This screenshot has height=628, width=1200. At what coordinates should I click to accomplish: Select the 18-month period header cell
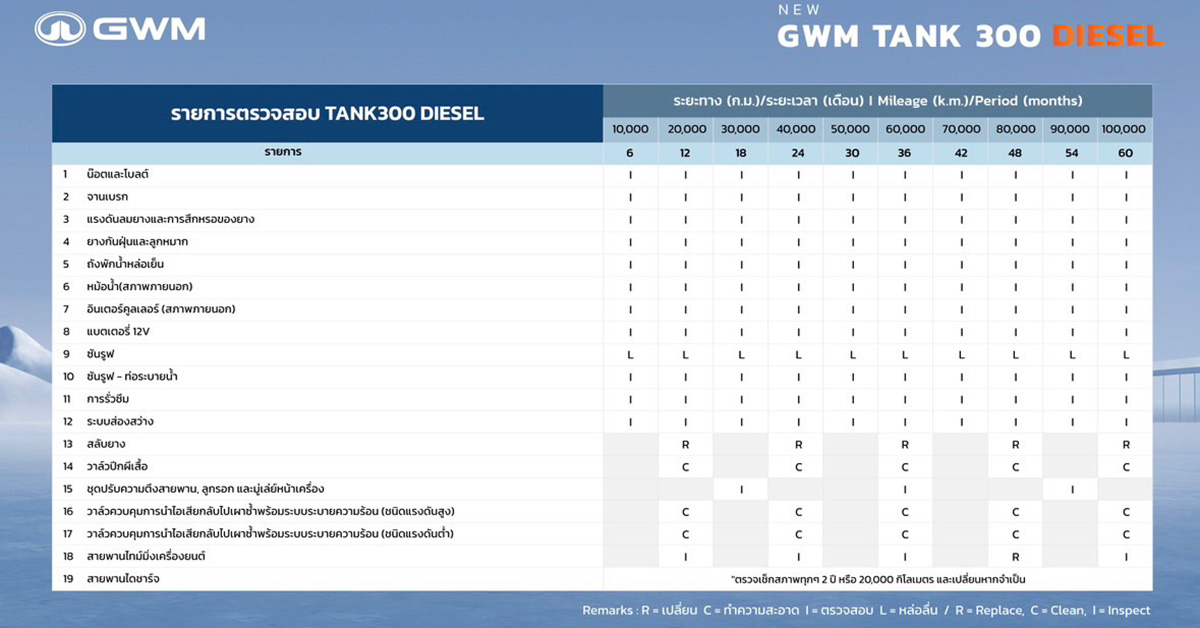click(x=741, y=153)
